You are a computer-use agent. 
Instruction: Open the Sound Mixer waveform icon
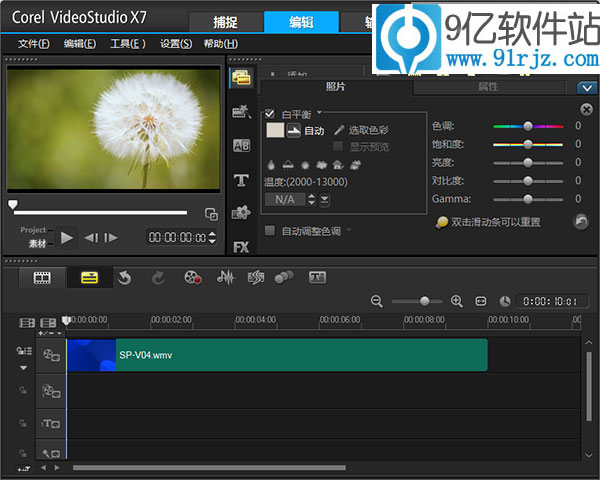pos(225,277)
